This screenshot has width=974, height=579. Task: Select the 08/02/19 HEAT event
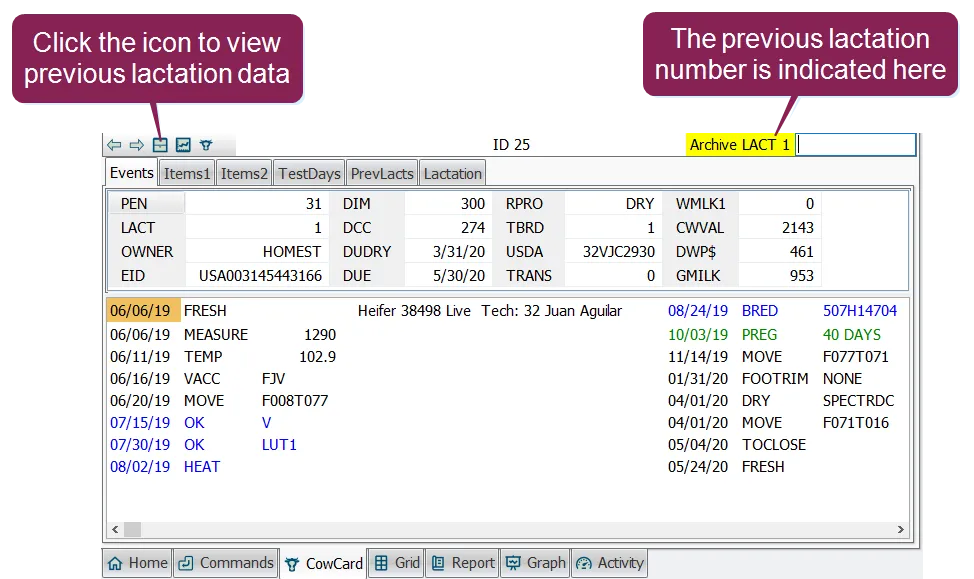tap(165, 467)
